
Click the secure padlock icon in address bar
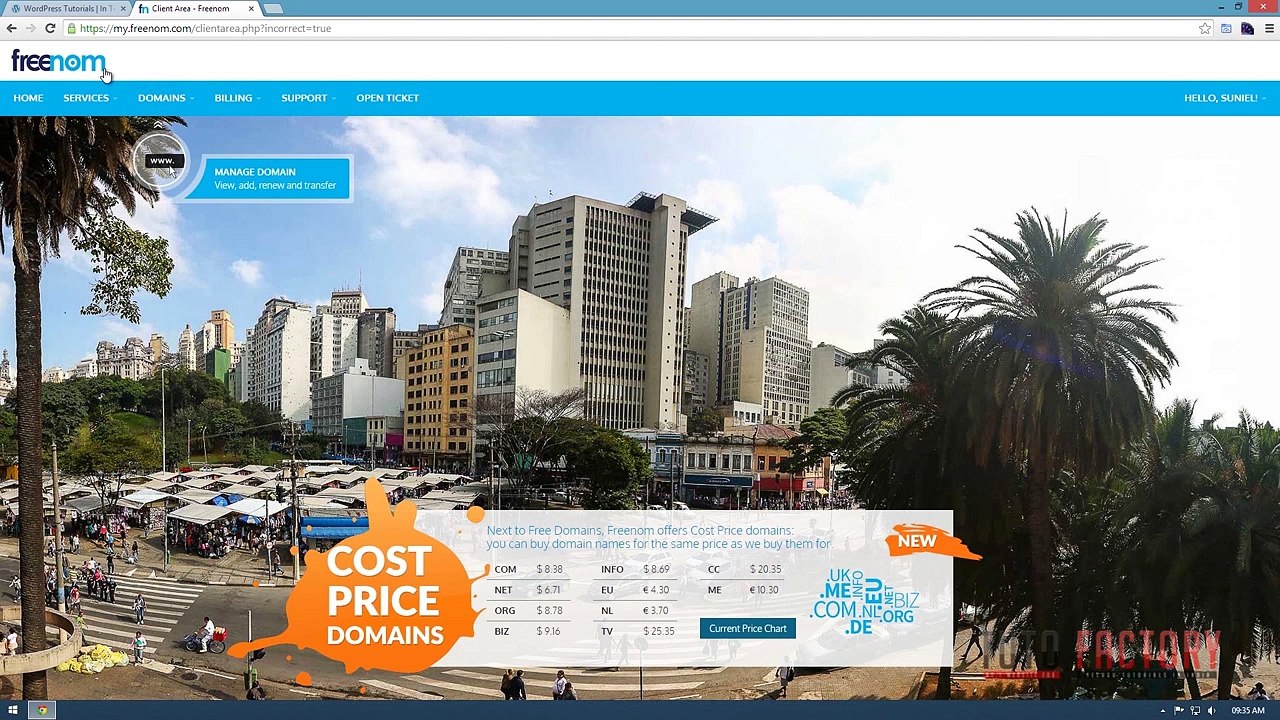pyautogui.click(x=71, y=28)
